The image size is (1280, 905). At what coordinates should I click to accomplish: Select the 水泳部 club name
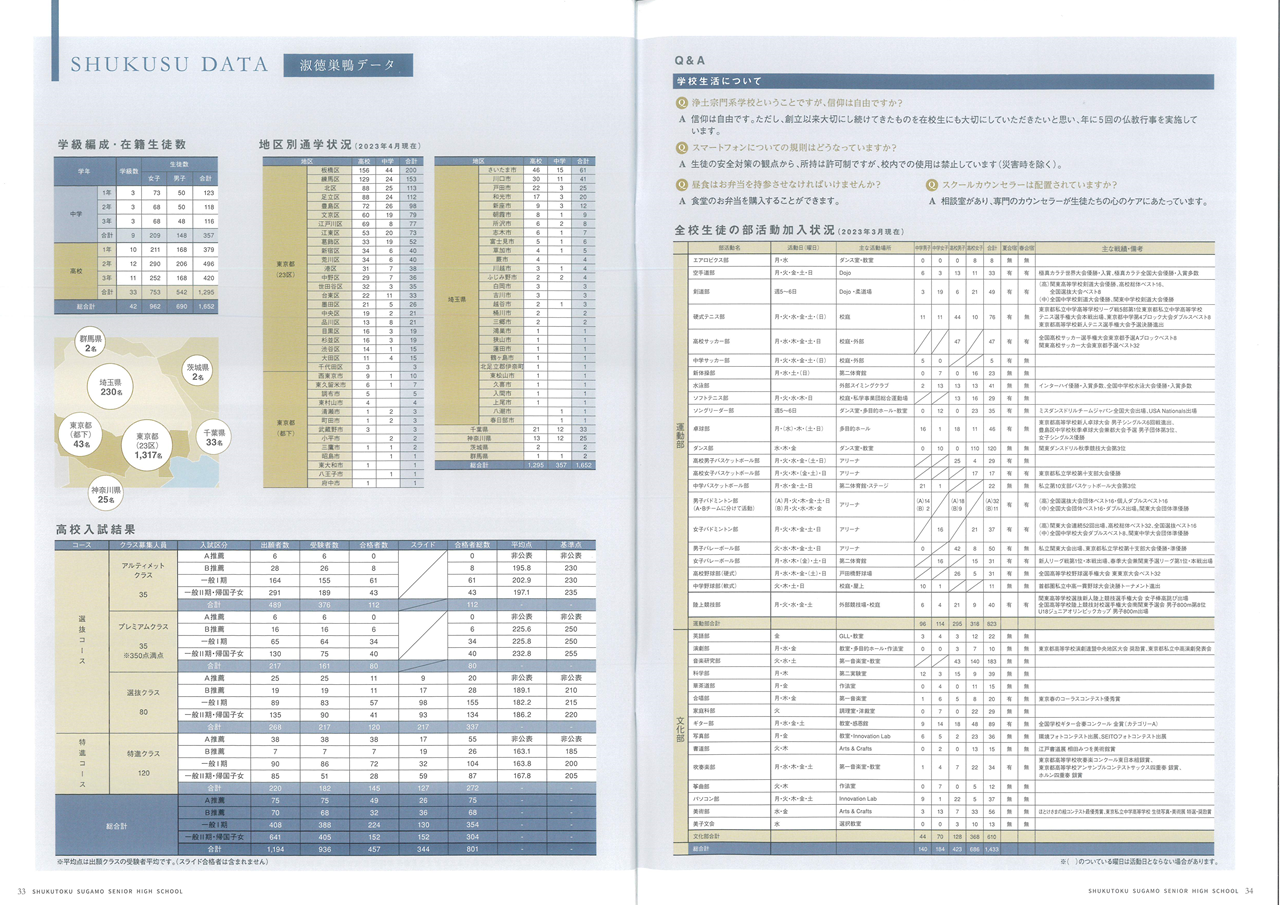coord(702,384)
